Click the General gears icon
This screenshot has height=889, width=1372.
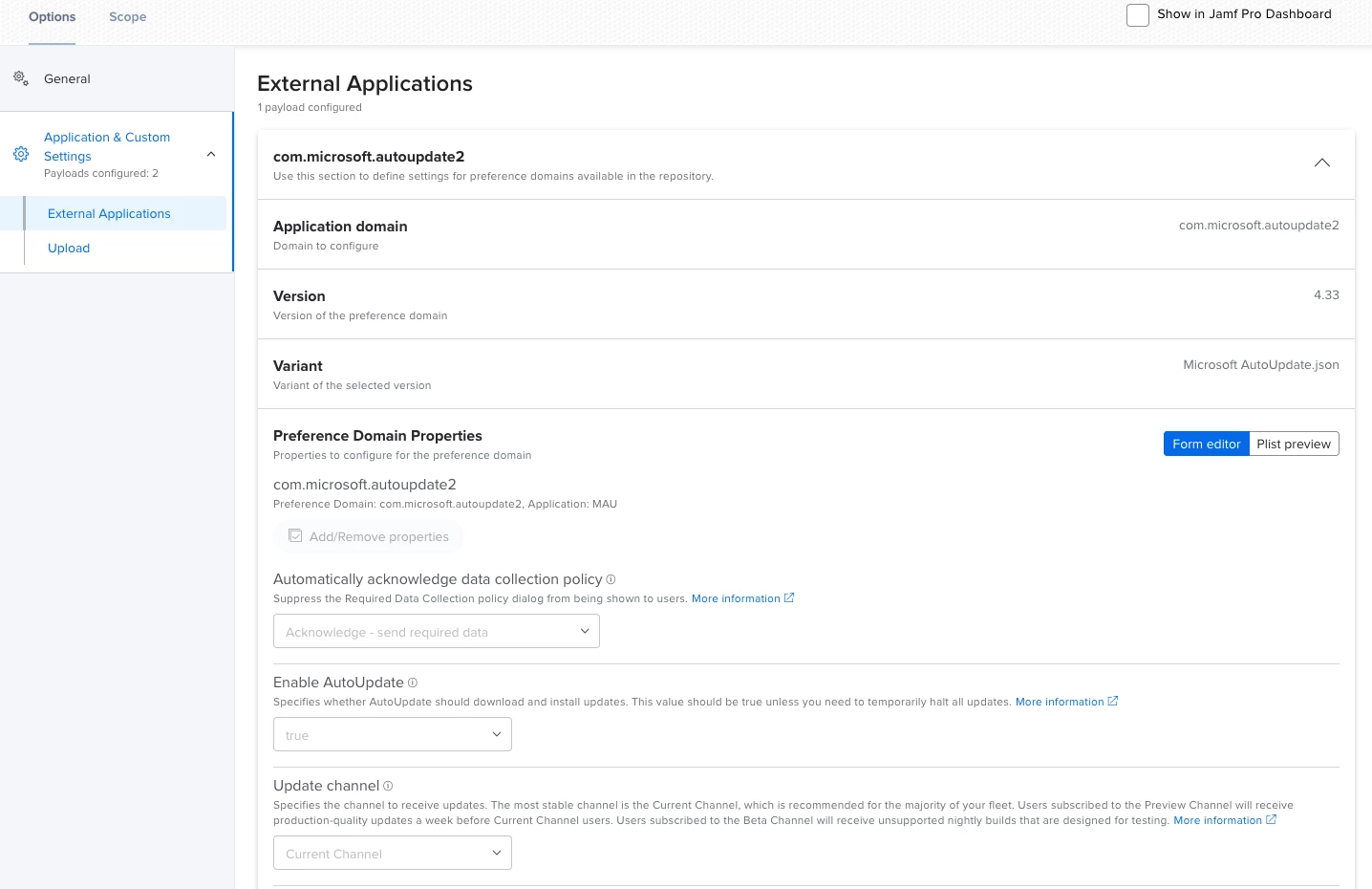point(21,78)
